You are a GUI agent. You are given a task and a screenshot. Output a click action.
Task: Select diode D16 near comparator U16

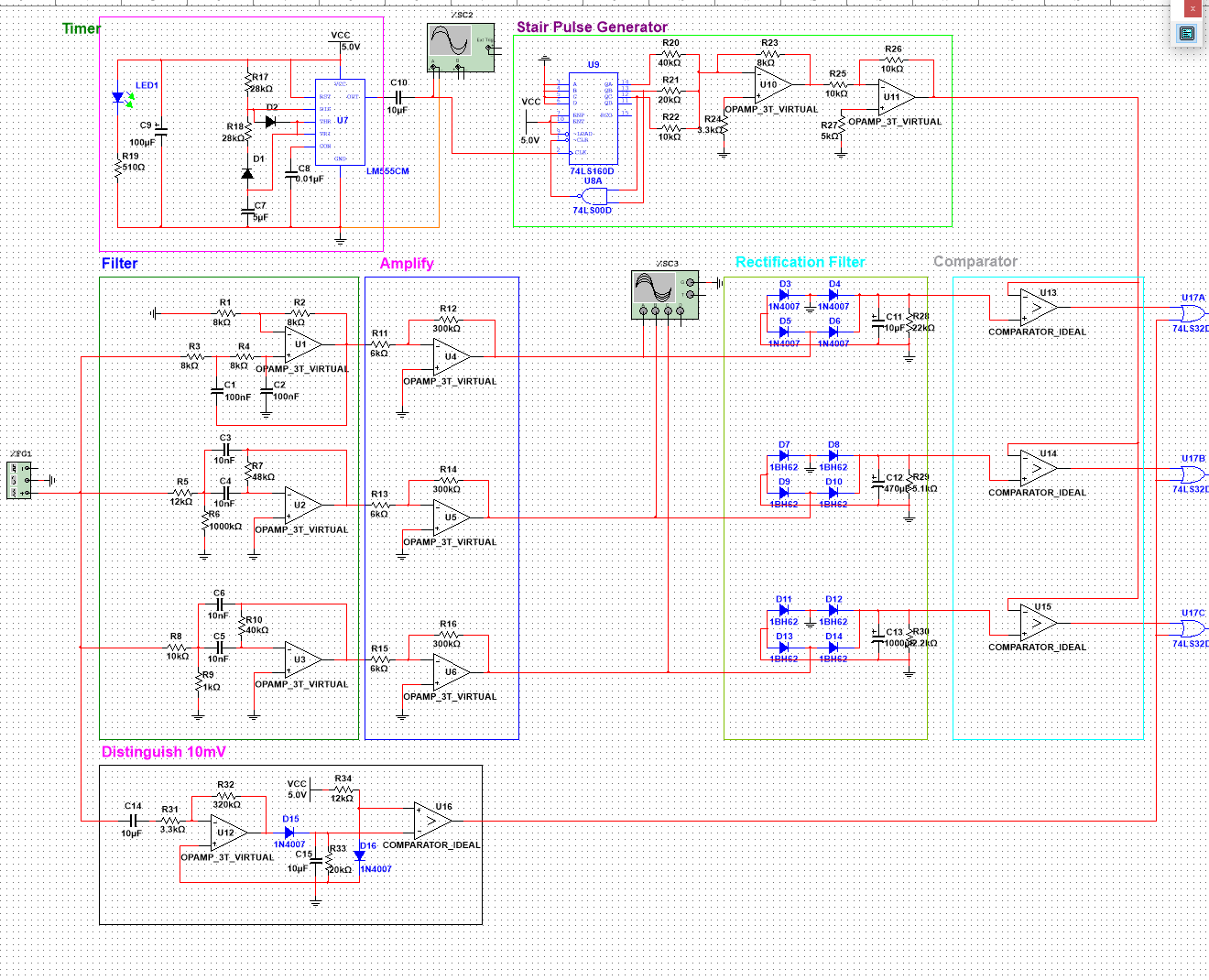coord(359,856)
